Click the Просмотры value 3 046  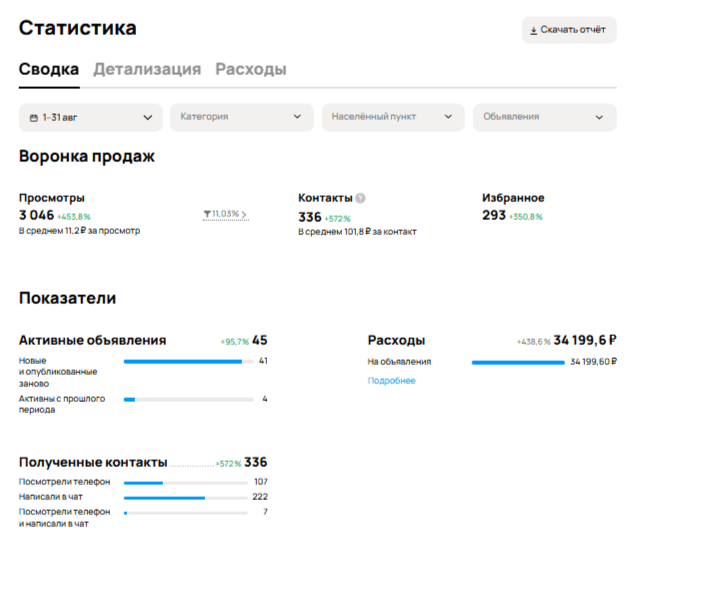pyautogui.click(x=36, y=215)
